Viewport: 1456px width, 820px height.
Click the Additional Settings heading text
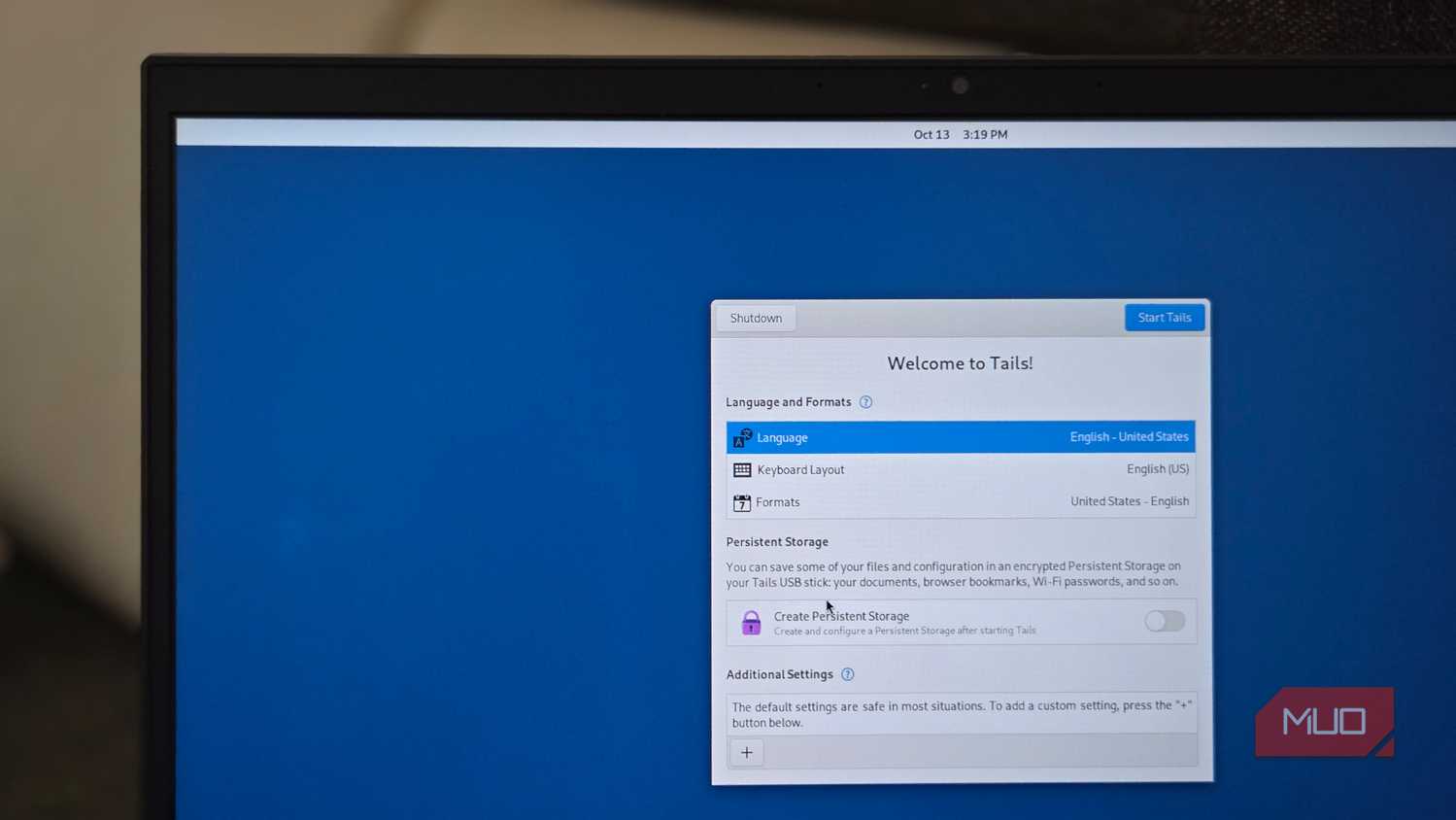(780, 674)
